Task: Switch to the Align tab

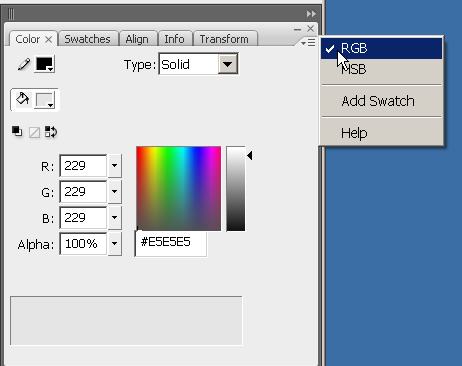Action: pyautogui.click(x=137, y=39)
